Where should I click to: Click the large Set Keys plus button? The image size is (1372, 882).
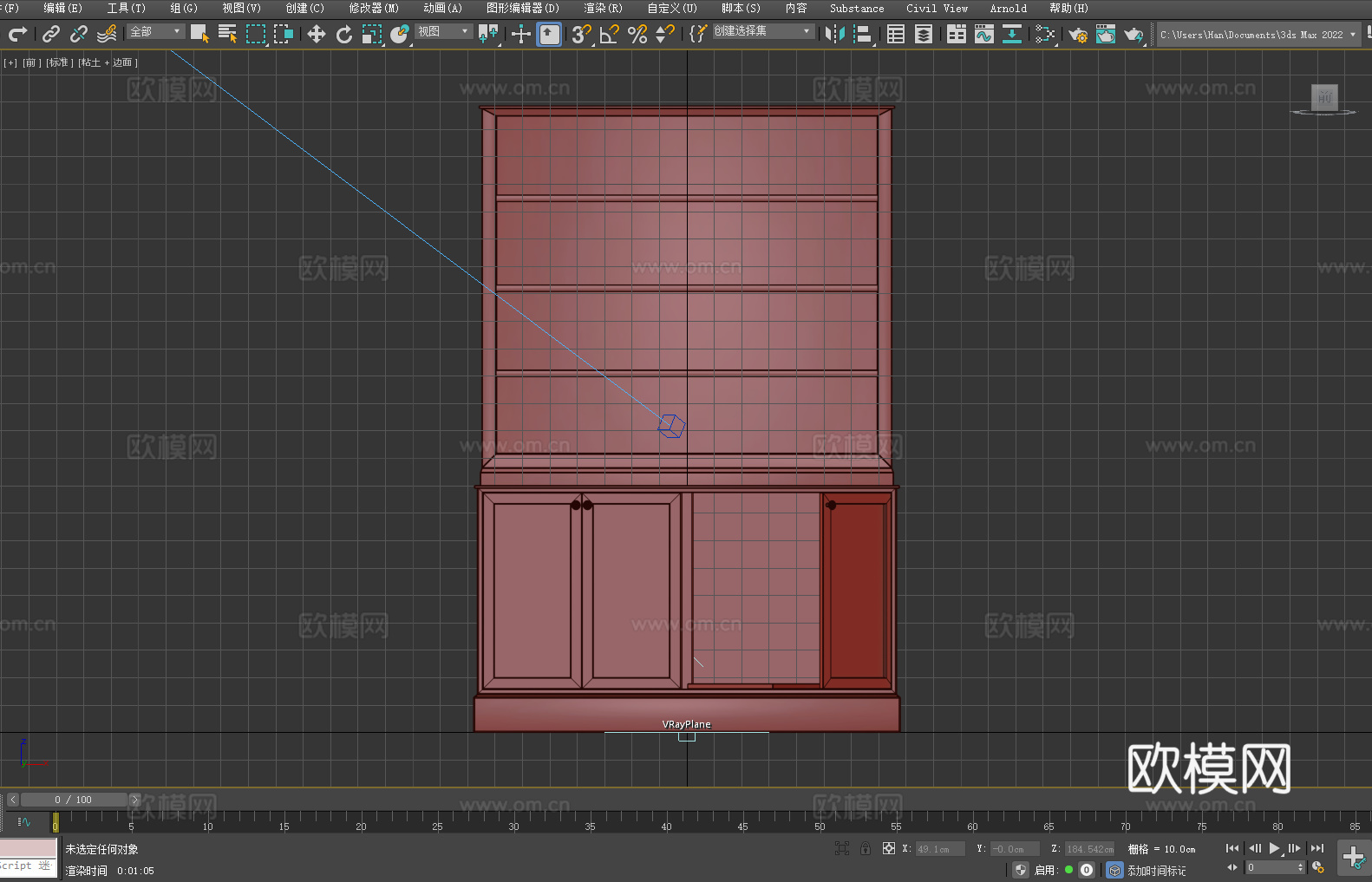tap(1353, 858)
